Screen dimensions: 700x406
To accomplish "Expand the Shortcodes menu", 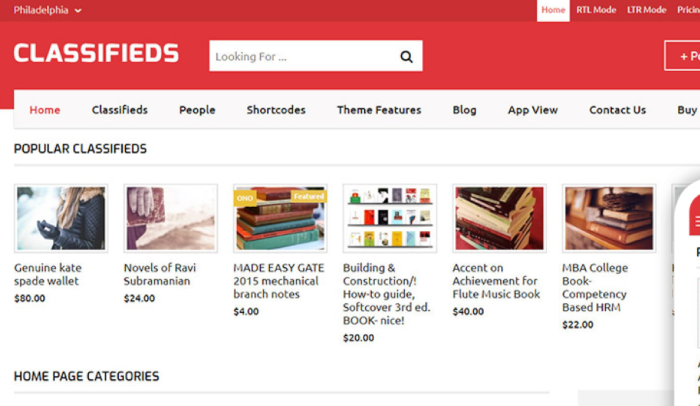I will (x=276, y=110).
